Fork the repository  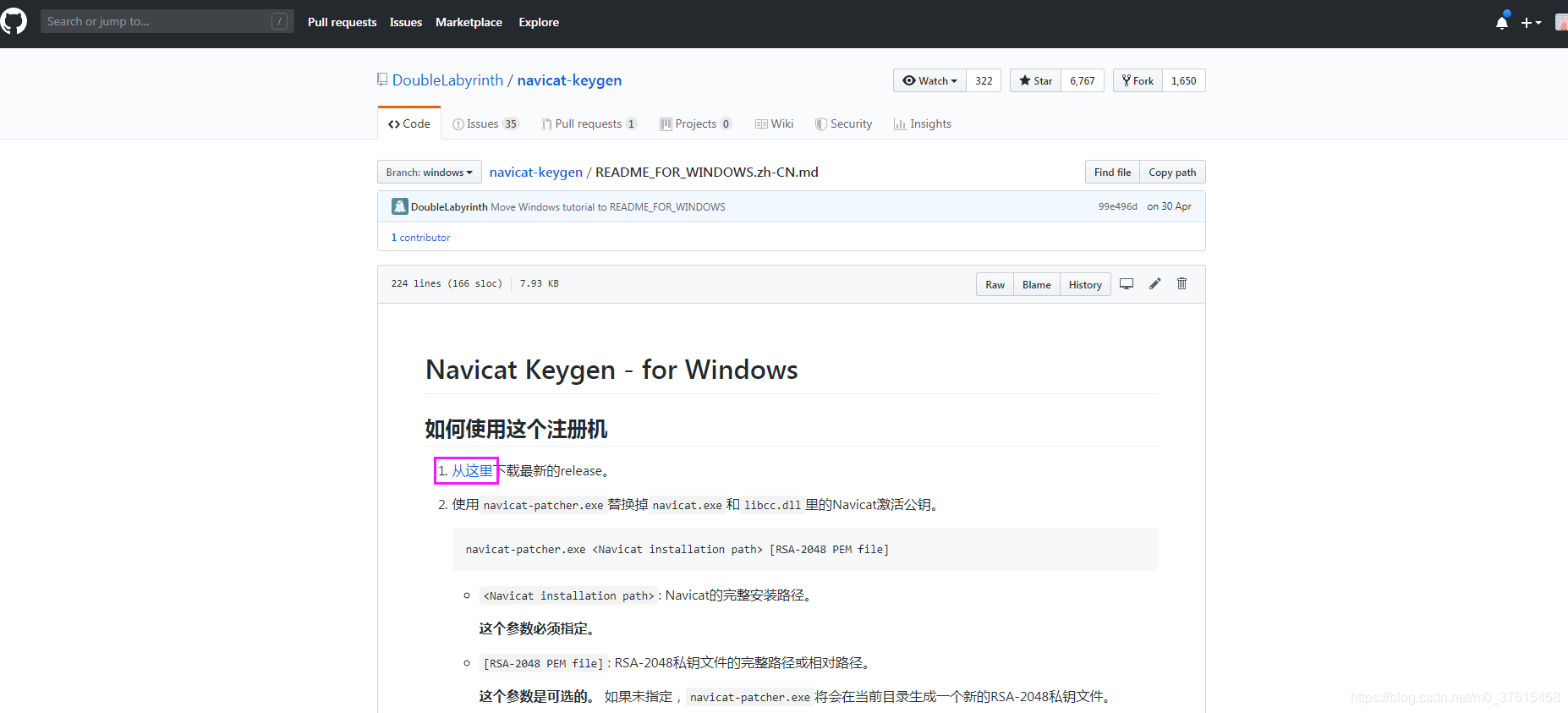[1138, 80]
